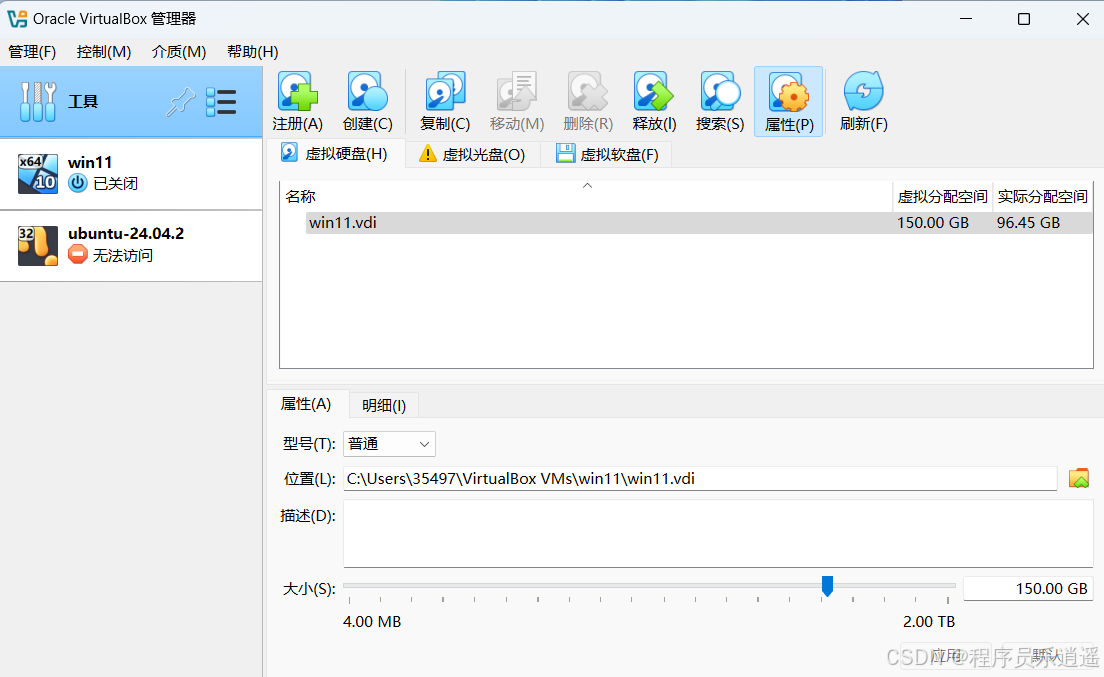This screenshot has width=1104, height=677.
Task: Click the 大小(S) slider handle
Action: click(827, 586)
